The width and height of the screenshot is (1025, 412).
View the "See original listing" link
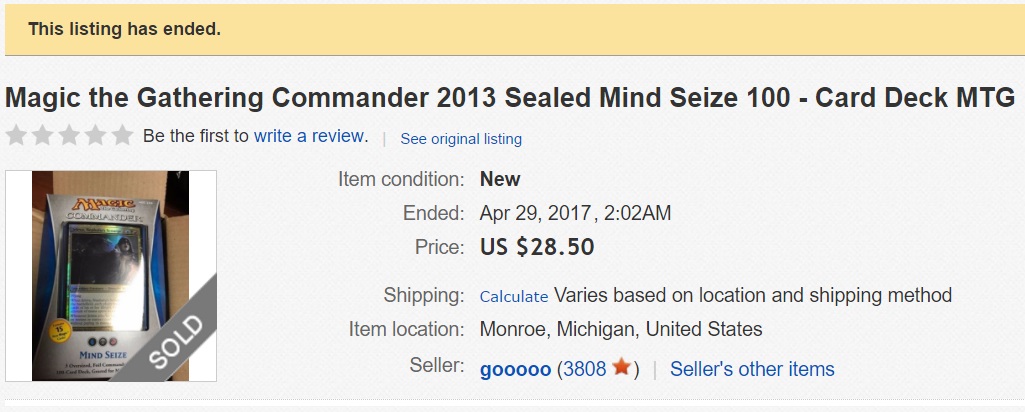coord(461,139)
